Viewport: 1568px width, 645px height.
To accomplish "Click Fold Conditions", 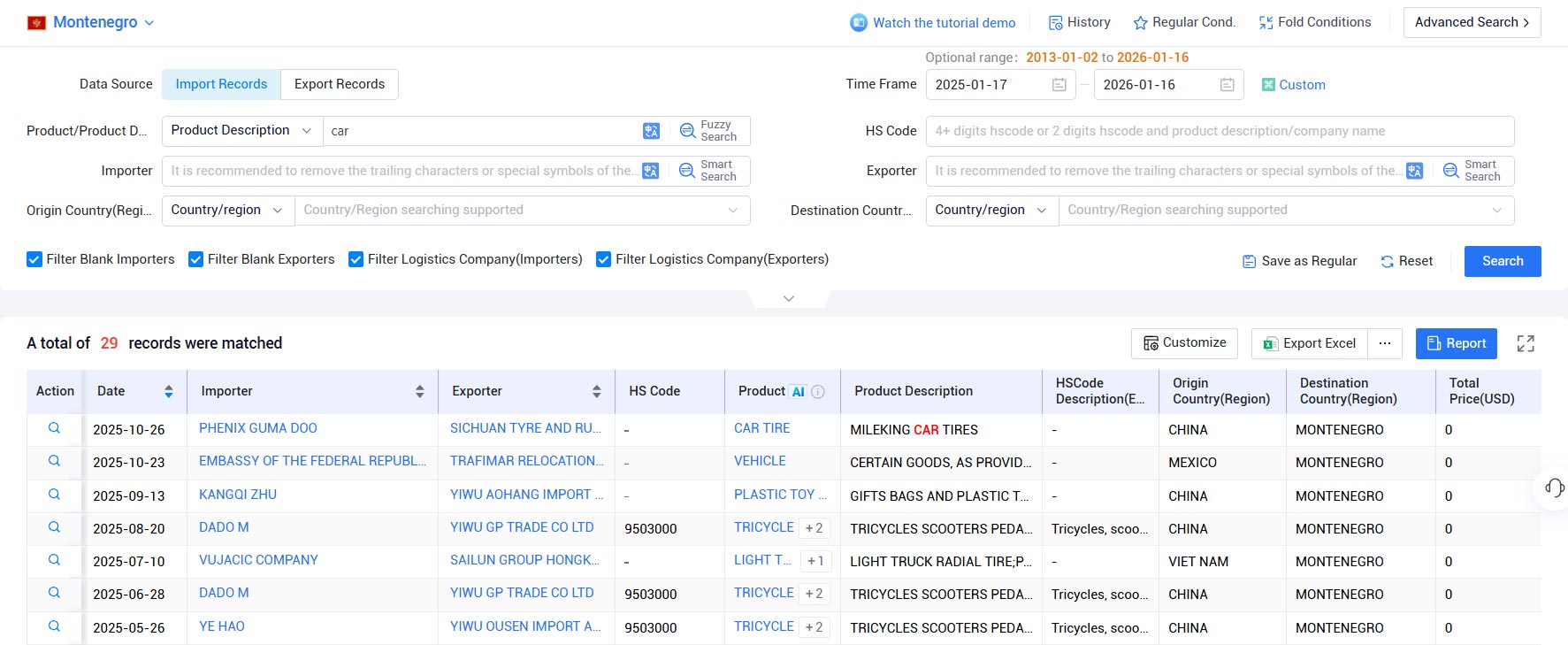I will click(1315, 22).
